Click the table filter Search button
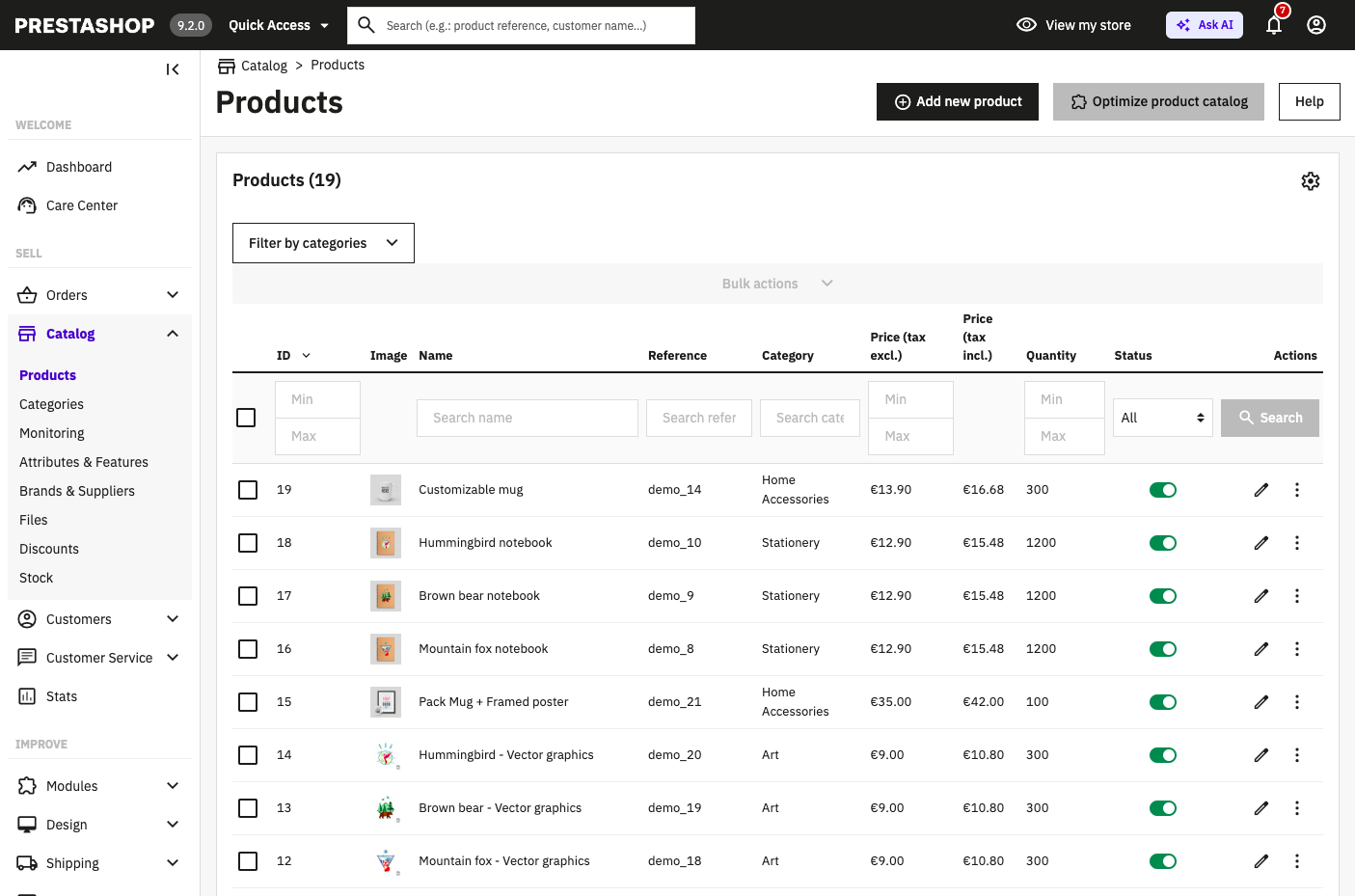Screen dimensions: 1355x896 1270,418
